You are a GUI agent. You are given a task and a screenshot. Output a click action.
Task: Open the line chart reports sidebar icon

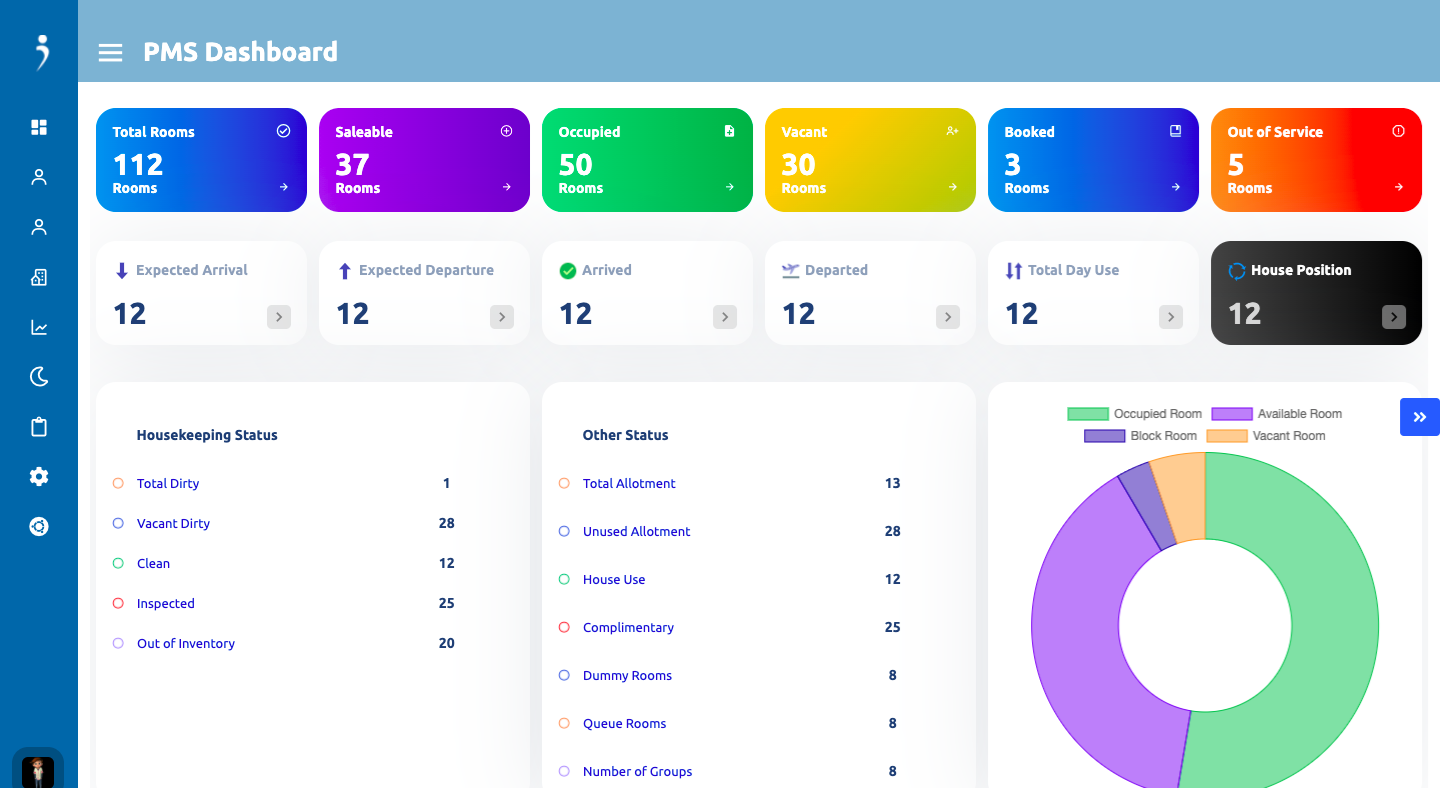pos(39,327)
